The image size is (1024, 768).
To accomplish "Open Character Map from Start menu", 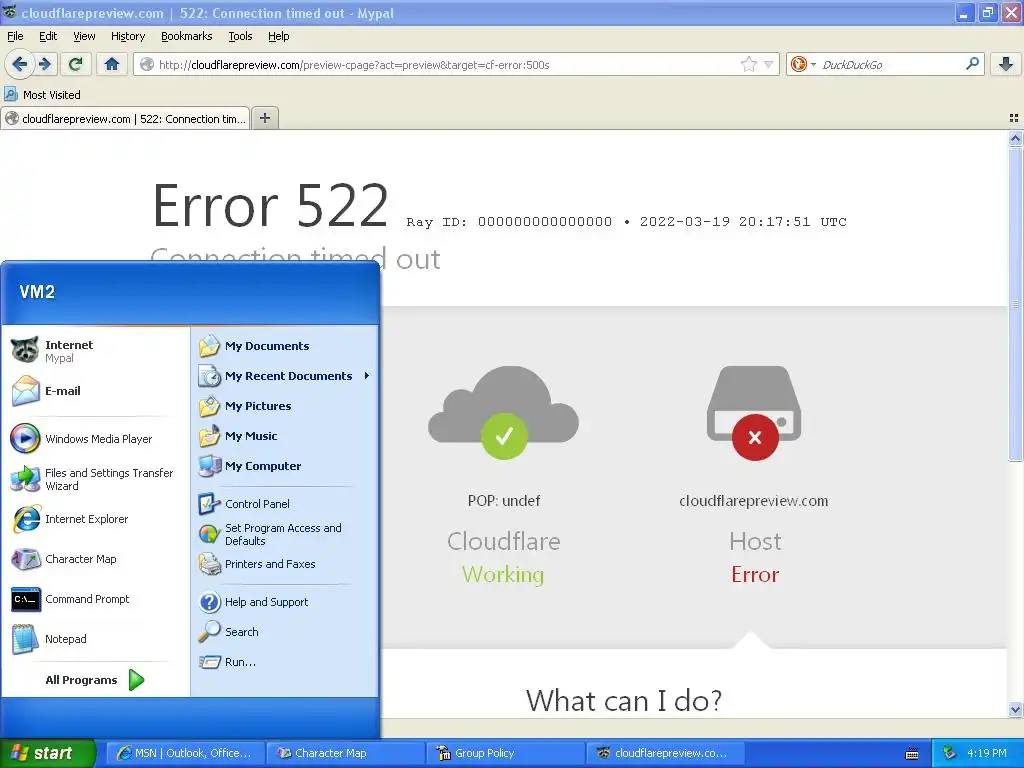I will pyautogui.click(x=95, y=559).
